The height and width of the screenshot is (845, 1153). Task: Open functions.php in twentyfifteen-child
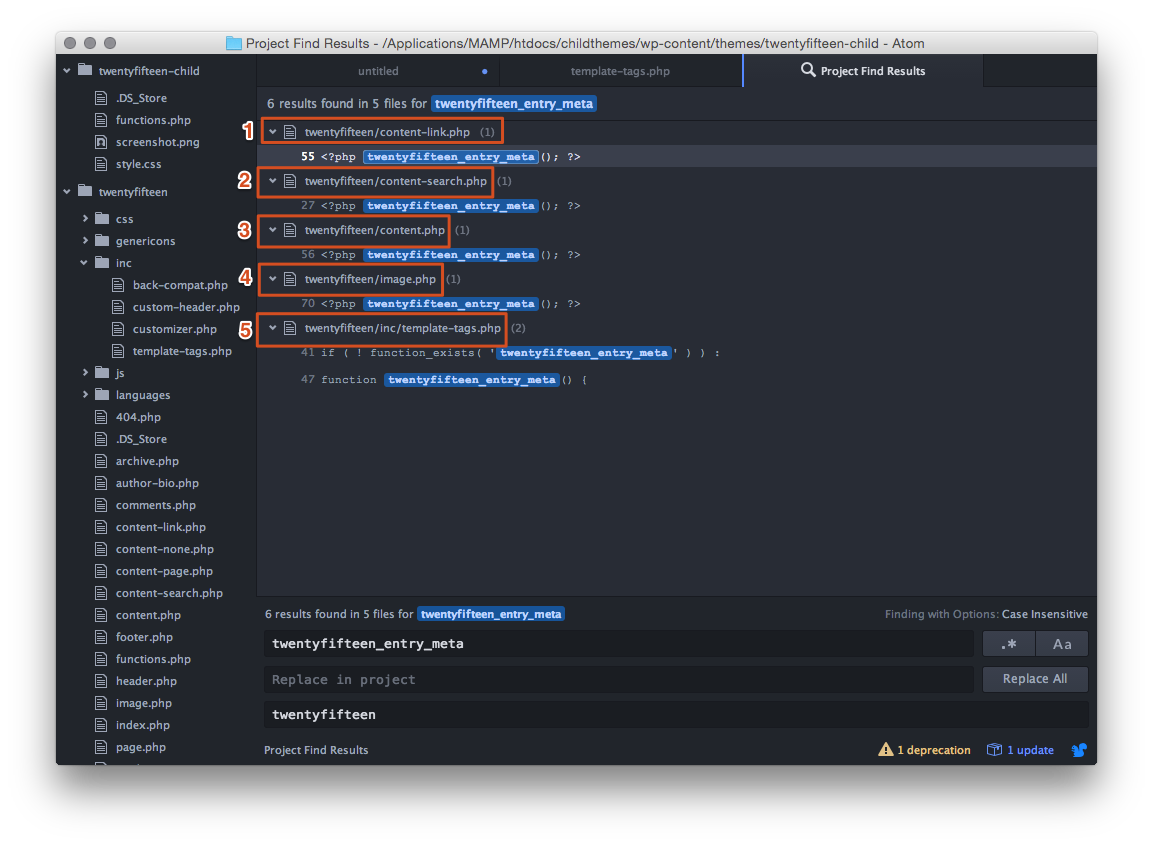point(153,120)
